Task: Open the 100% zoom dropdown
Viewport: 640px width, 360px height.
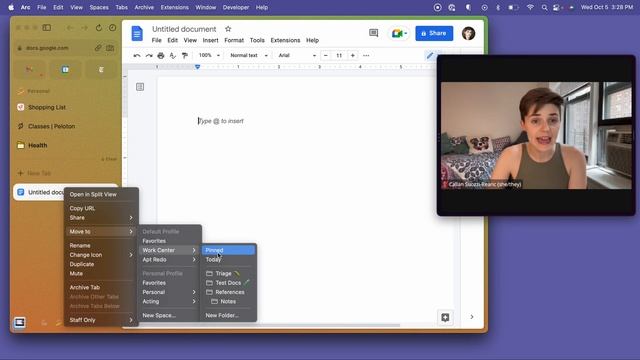Action: click(209, 56)
